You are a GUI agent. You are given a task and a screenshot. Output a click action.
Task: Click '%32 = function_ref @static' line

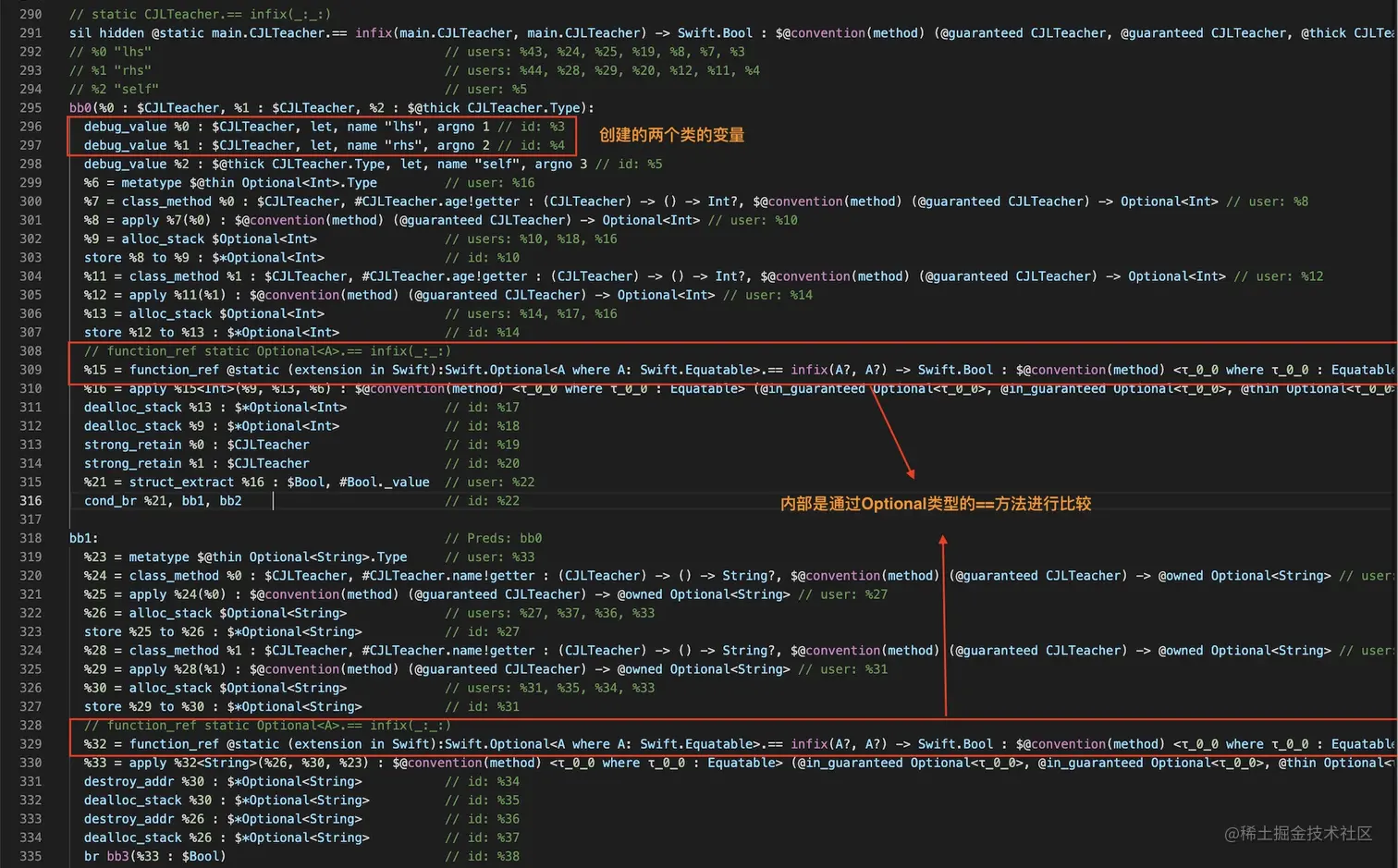tap(739, 744)
